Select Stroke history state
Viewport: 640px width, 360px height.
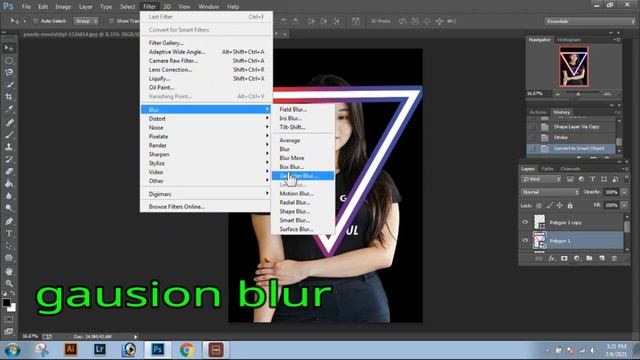pos(571,138)
